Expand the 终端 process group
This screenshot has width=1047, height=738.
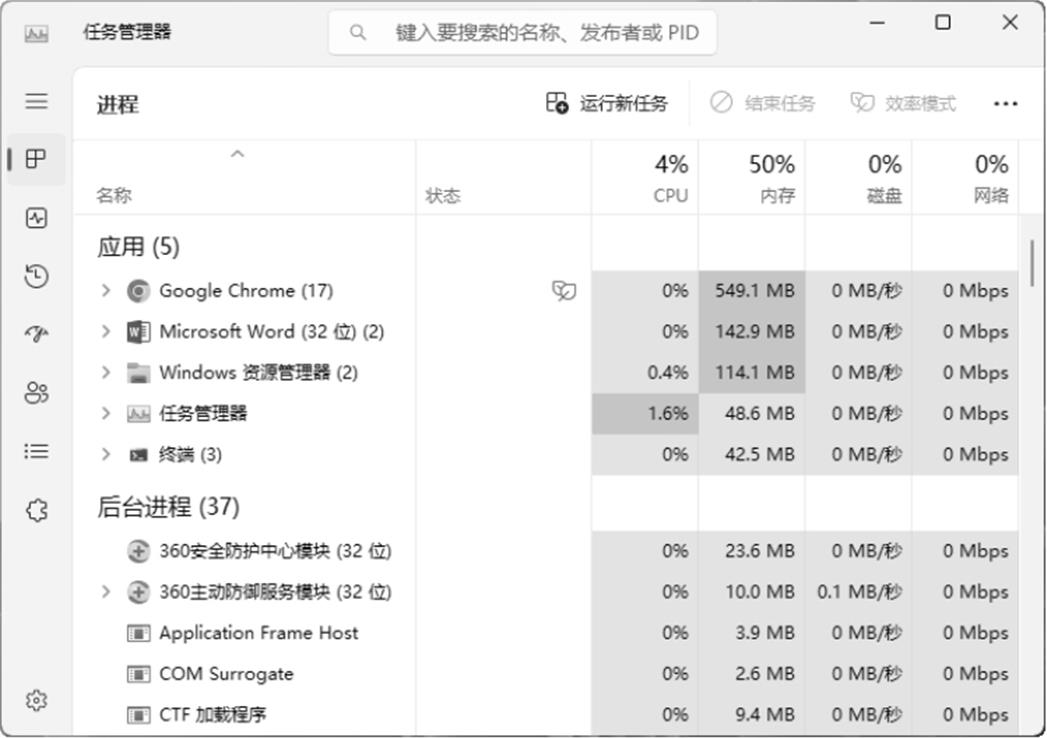coord(106,455)
